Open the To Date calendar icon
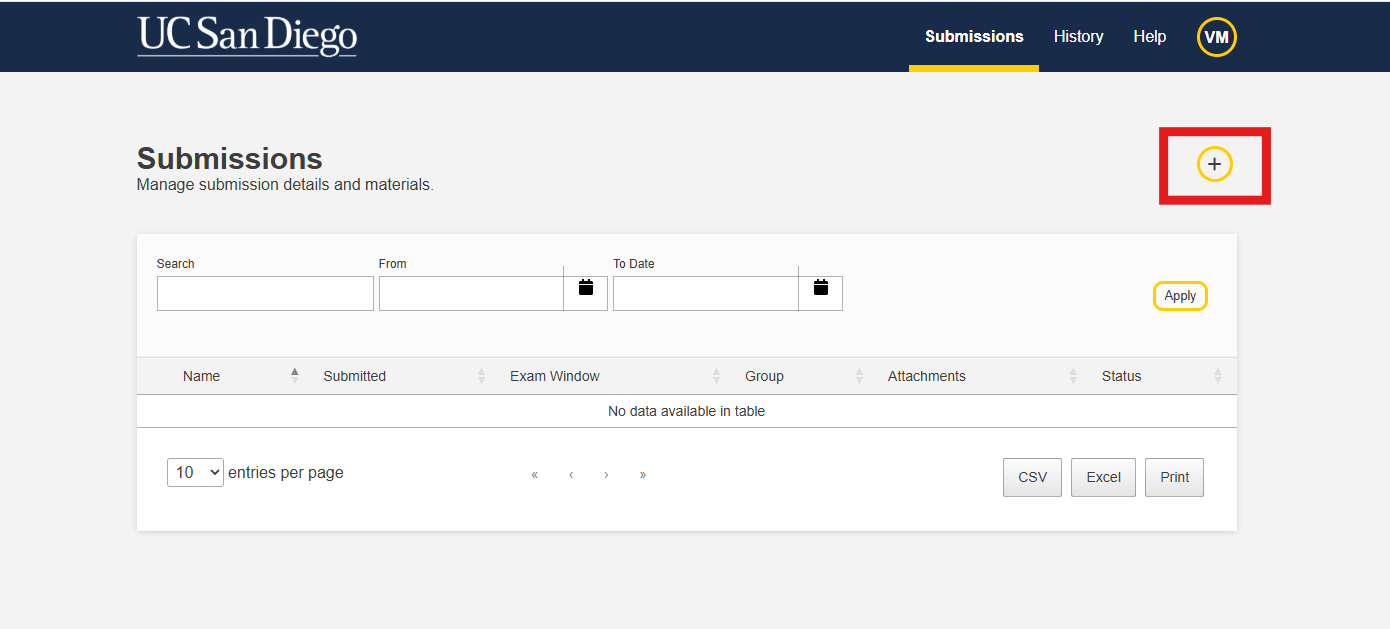 pos(821,288)
